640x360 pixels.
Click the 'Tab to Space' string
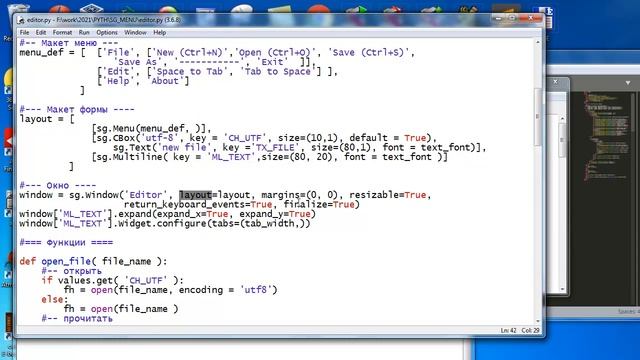278,72
